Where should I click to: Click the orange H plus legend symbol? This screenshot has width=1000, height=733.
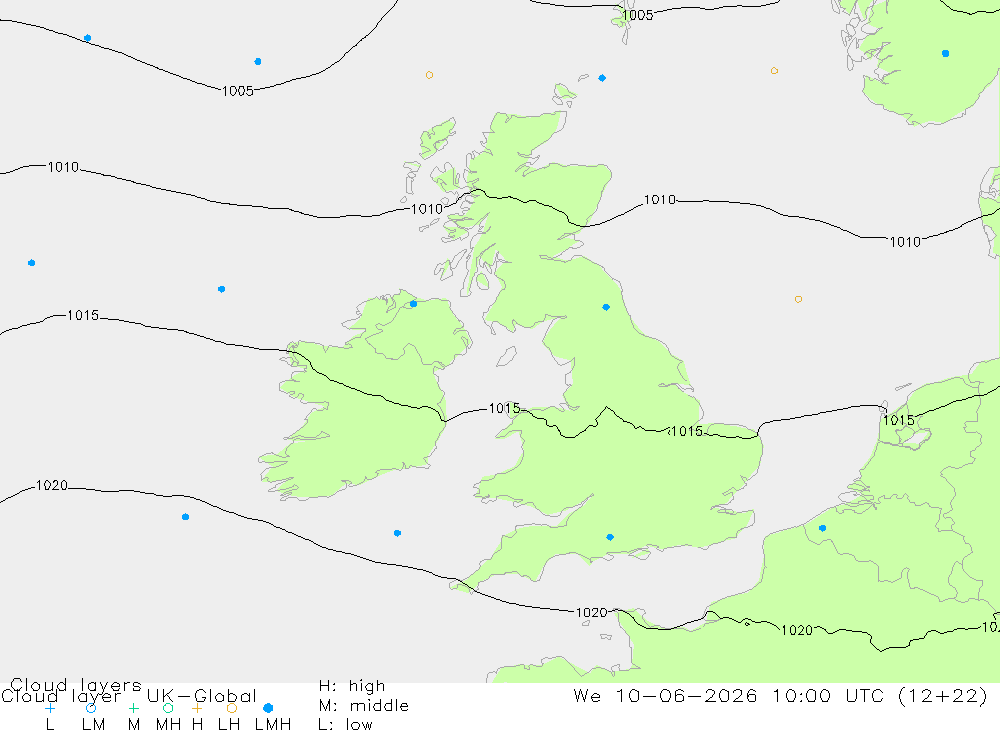(x=197, y=708)
